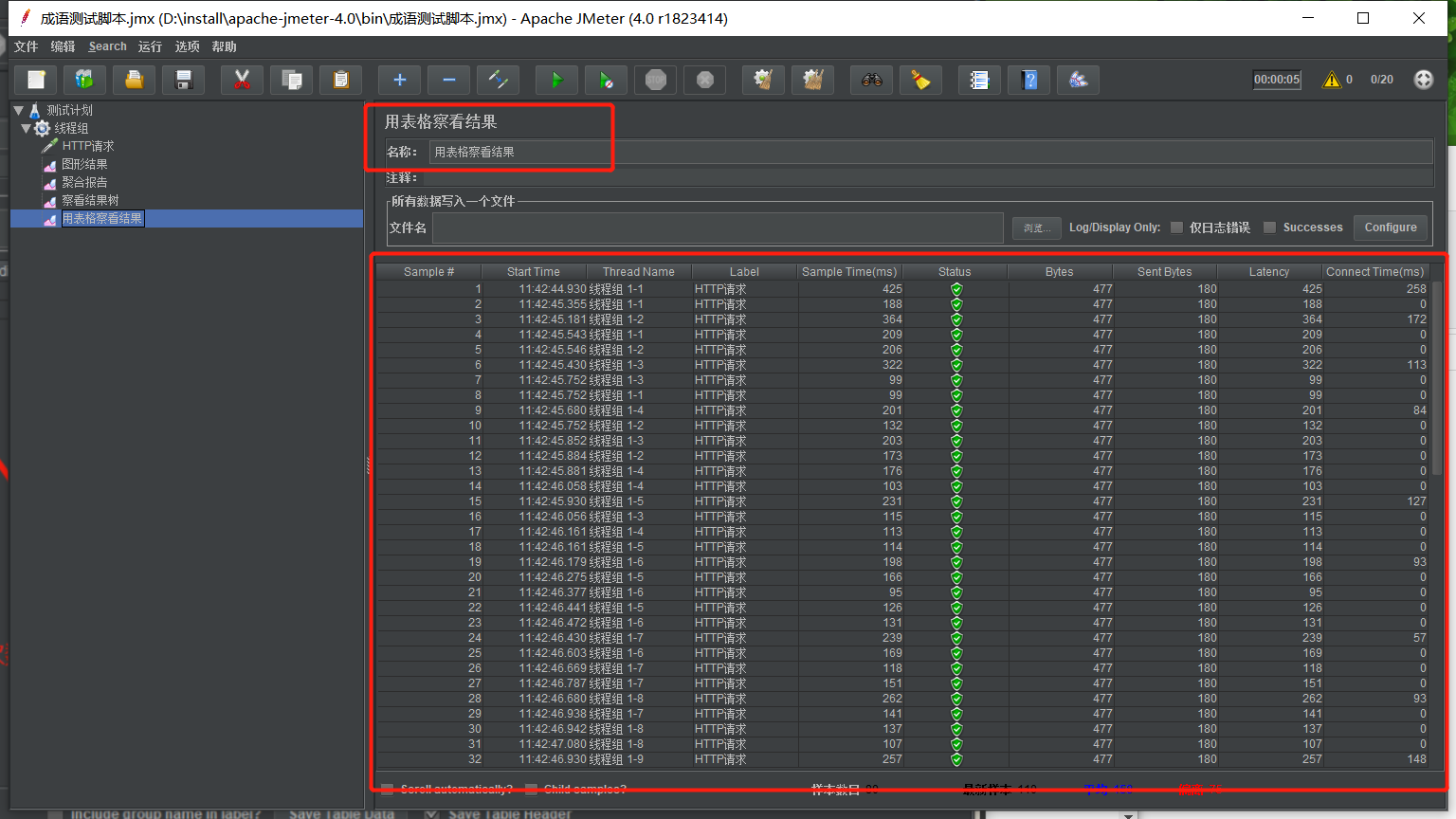Select 用表格察看结果 in the test tree
The image size is (1456, 819).
coord(102,219)
